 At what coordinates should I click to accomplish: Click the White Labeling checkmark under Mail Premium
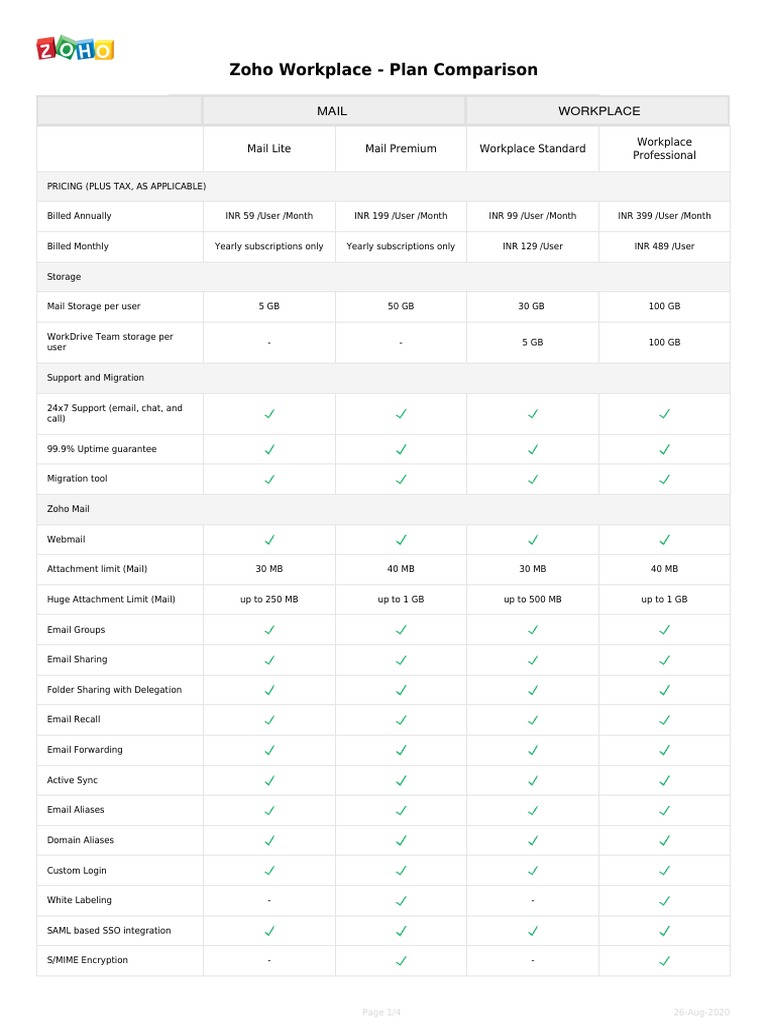401,901
